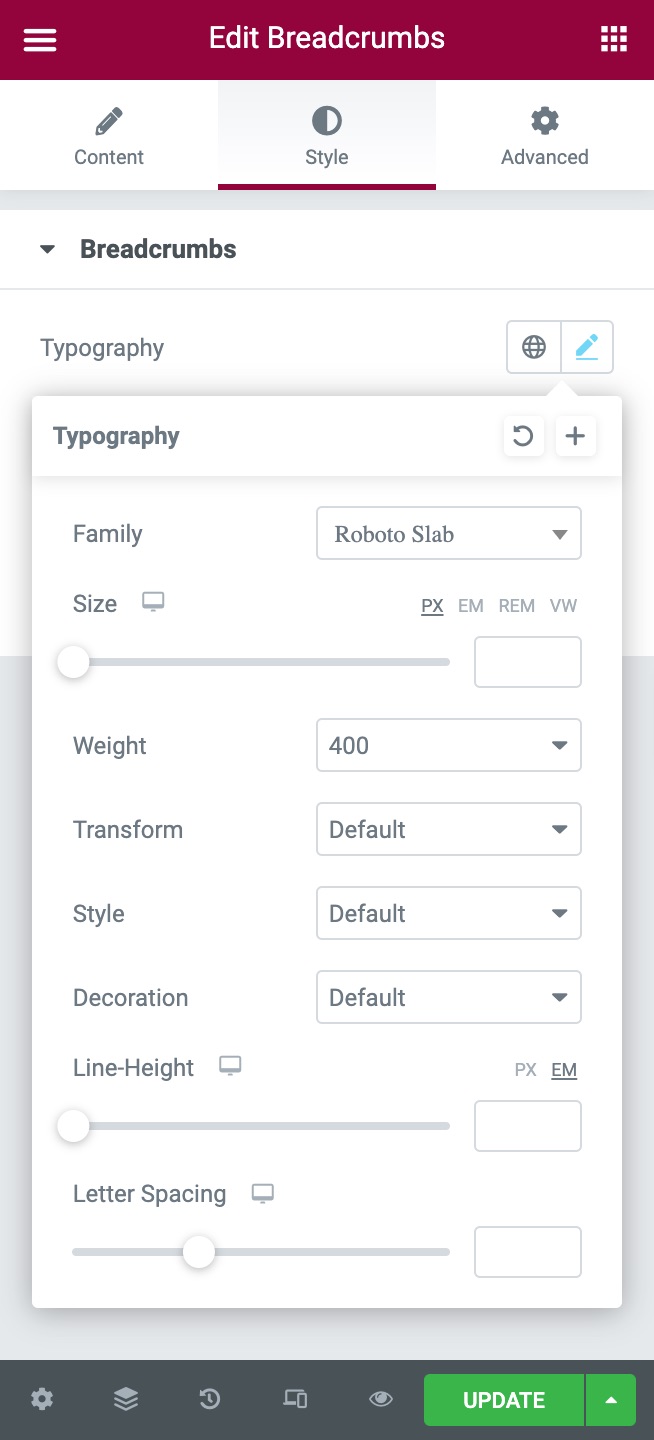Open page settings gear in footer
This screenshot has width=654, height=1440.
tap(42, 1399)
